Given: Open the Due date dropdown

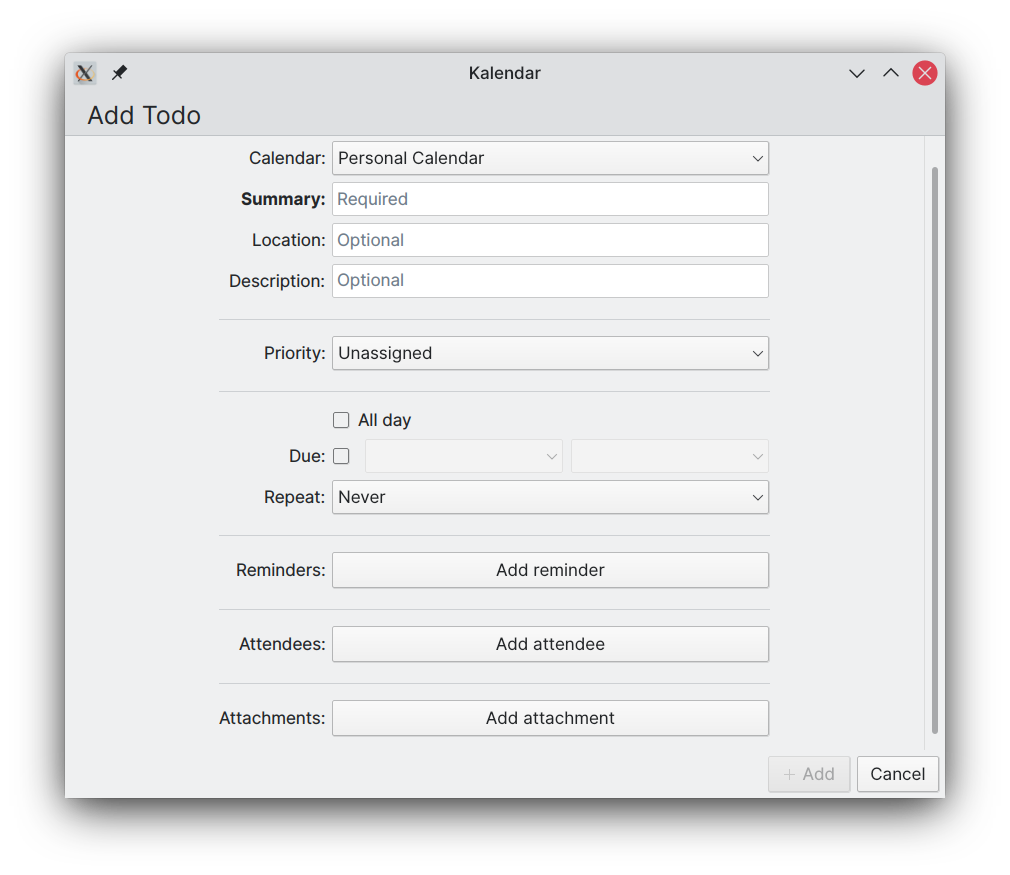Looking at the screenshot, I should point(464,456).
